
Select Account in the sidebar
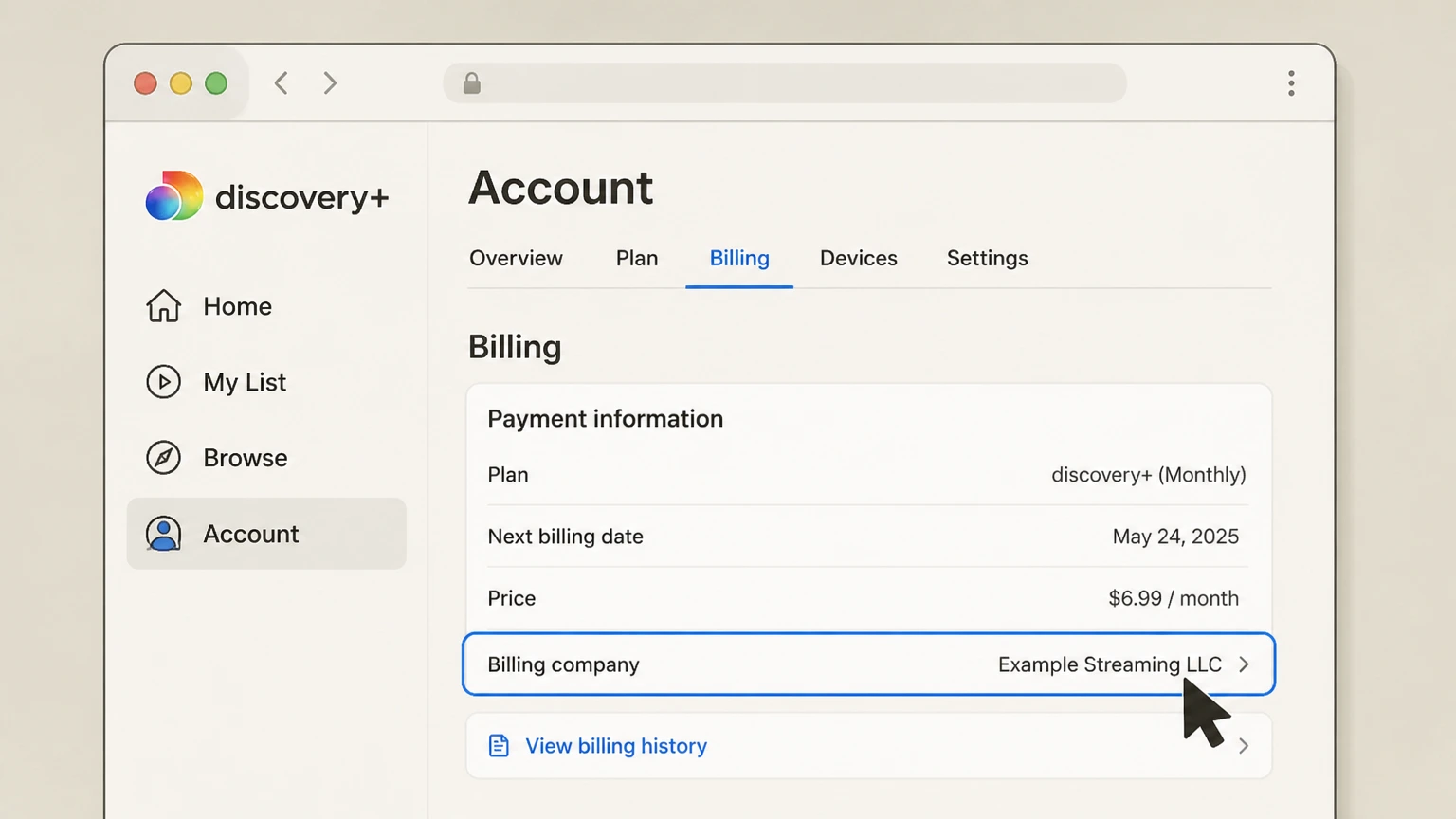266,534
